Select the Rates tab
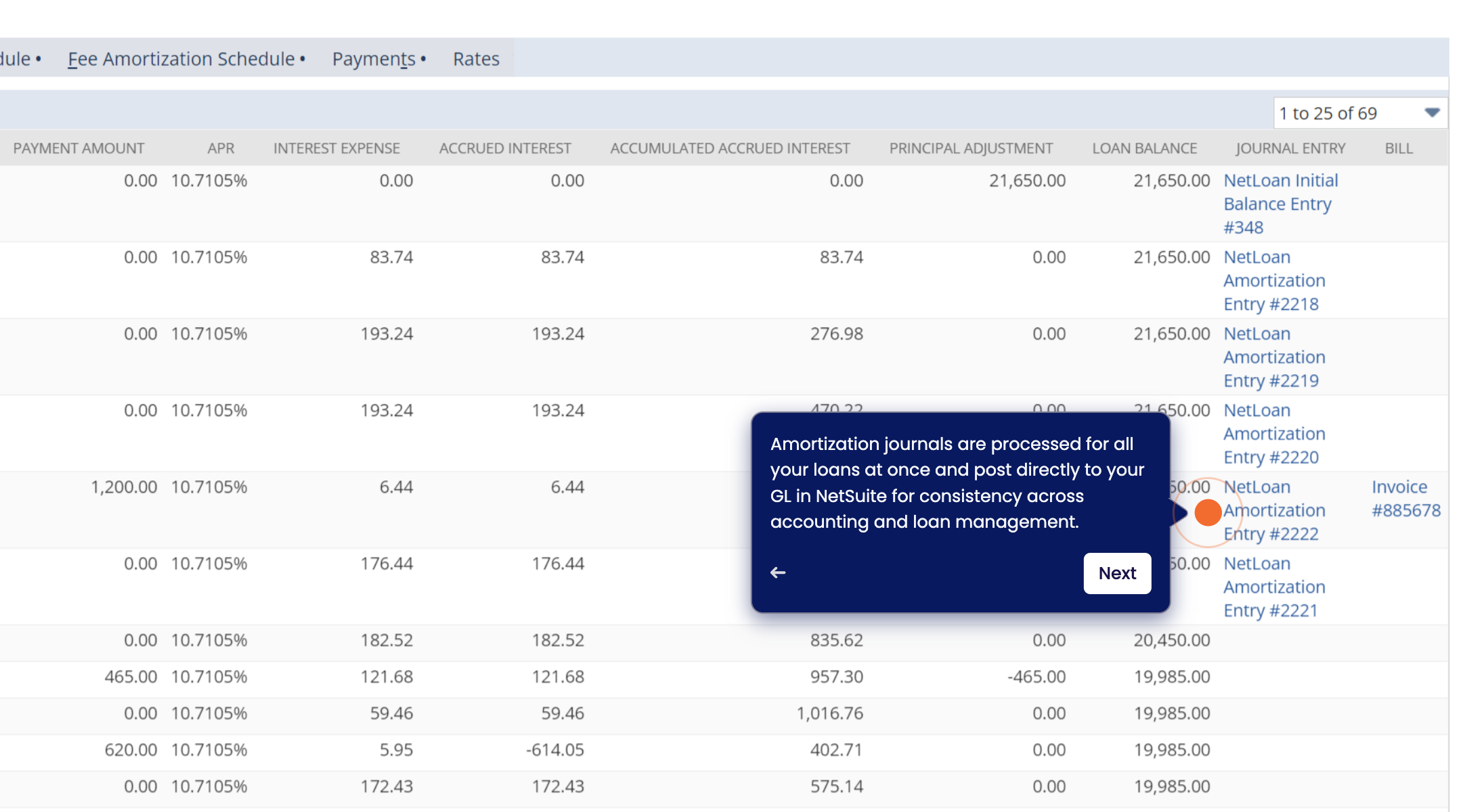 pos(476,59)
